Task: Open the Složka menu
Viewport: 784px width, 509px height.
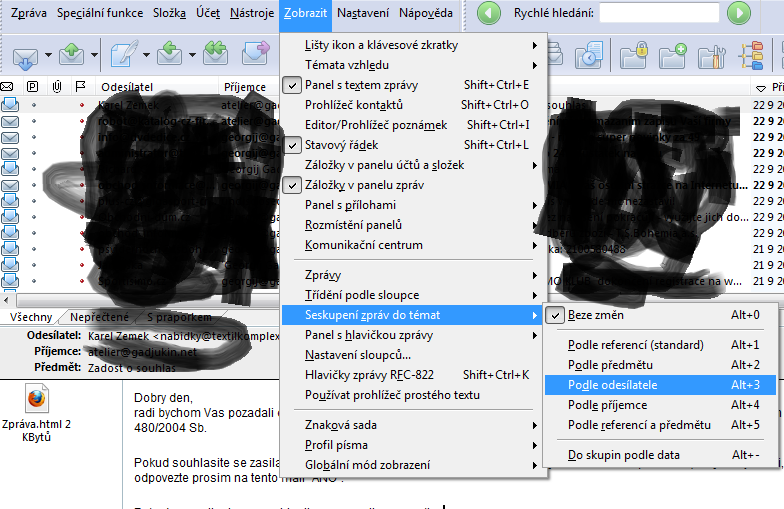Action: point(170,13)
